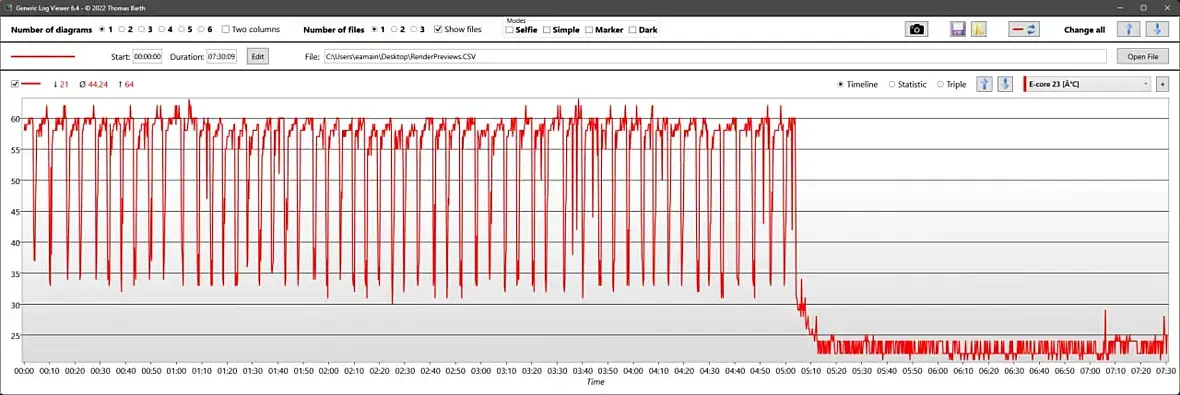Select the Statistic radio option
1180x395 pixels.
point(892,84)
